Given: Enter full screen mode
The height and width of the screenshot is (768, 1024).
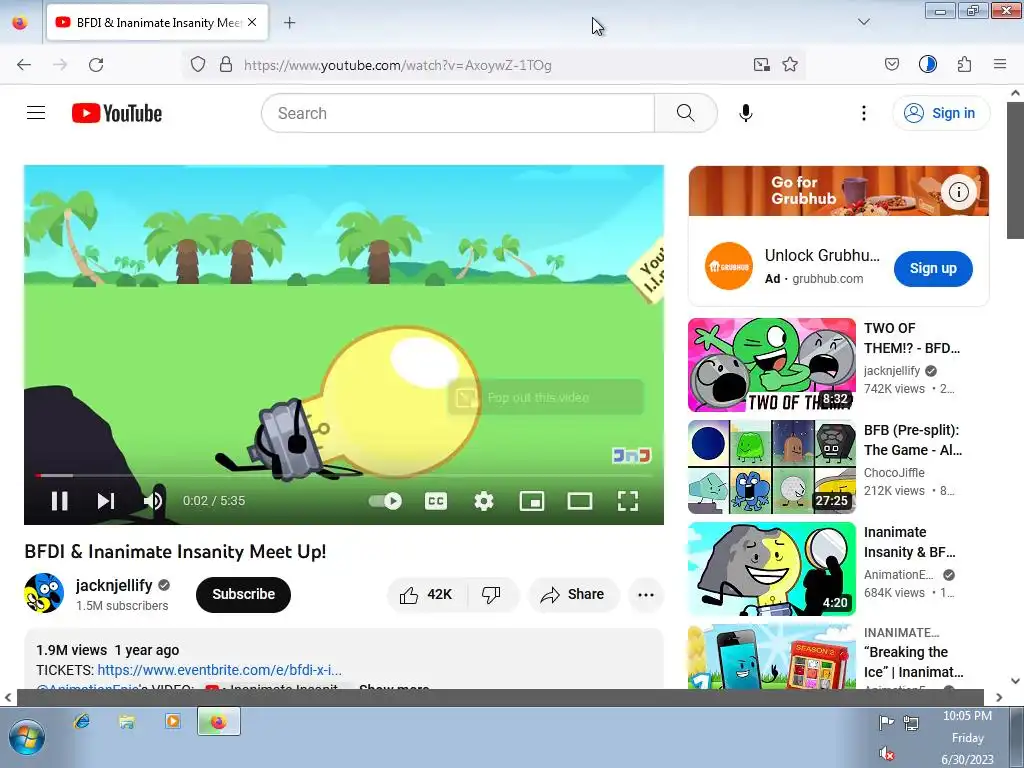Looking at the screenshot, I should [628, 501].
